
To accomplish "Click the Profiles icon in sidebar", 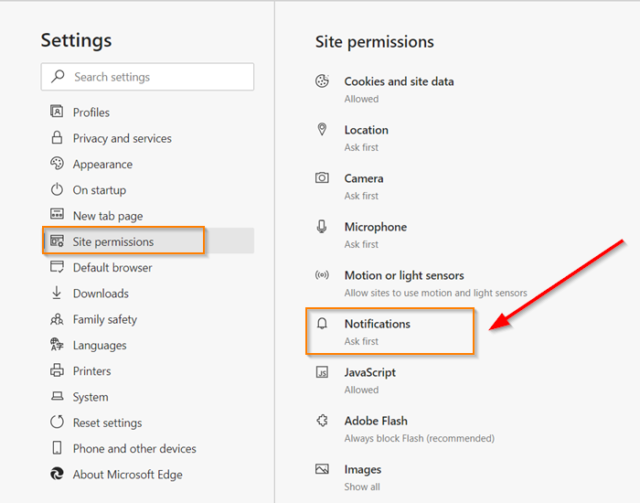I will (x=57, y=112).
